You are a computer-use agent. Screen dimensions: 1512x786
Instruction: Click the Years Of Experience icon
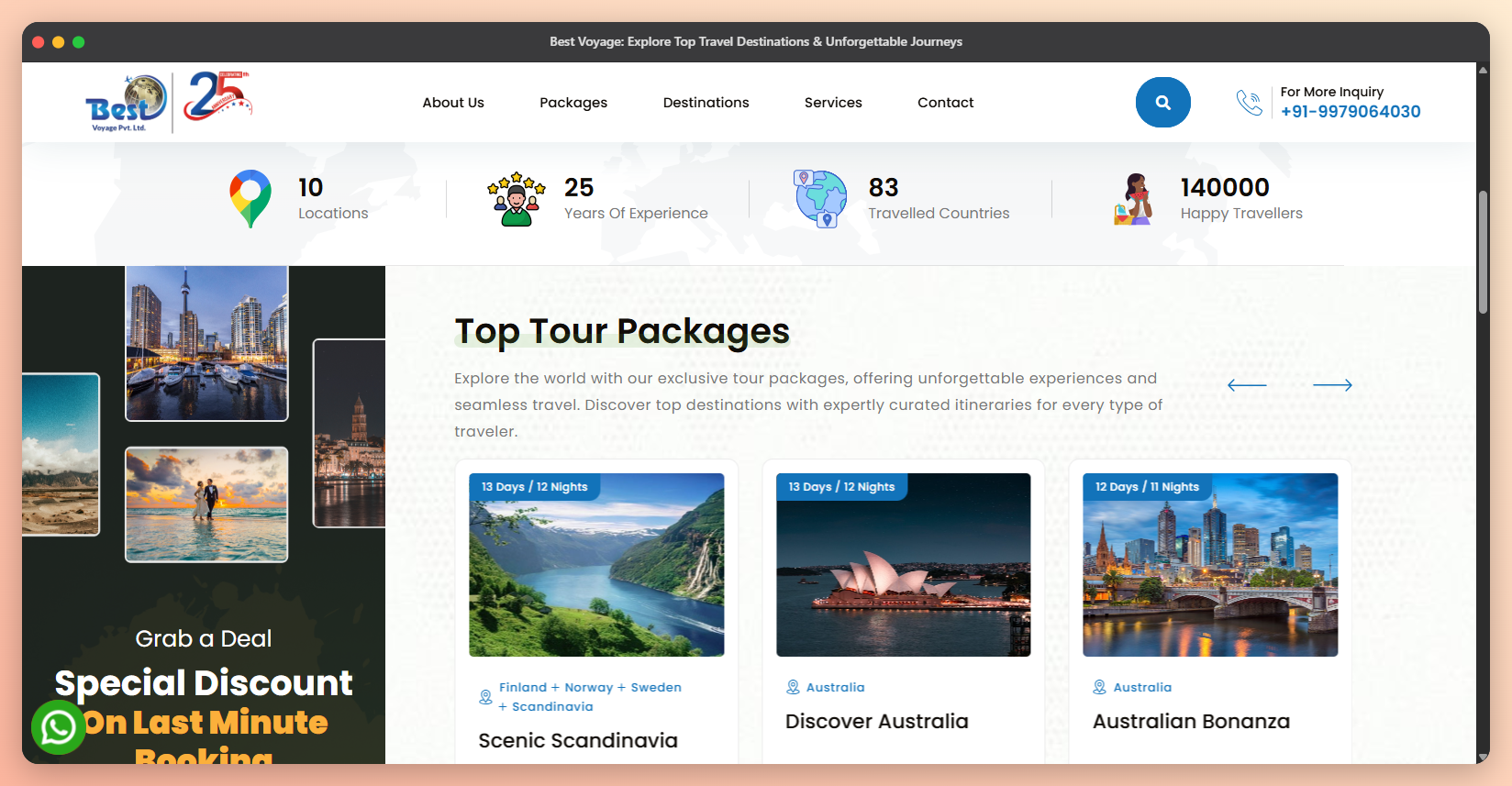click(517, 199)
